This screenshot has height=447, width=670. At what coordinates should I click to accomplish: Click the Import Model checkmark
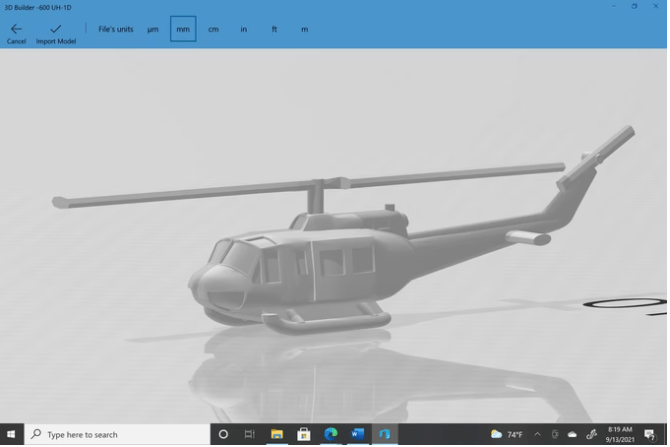56,32
